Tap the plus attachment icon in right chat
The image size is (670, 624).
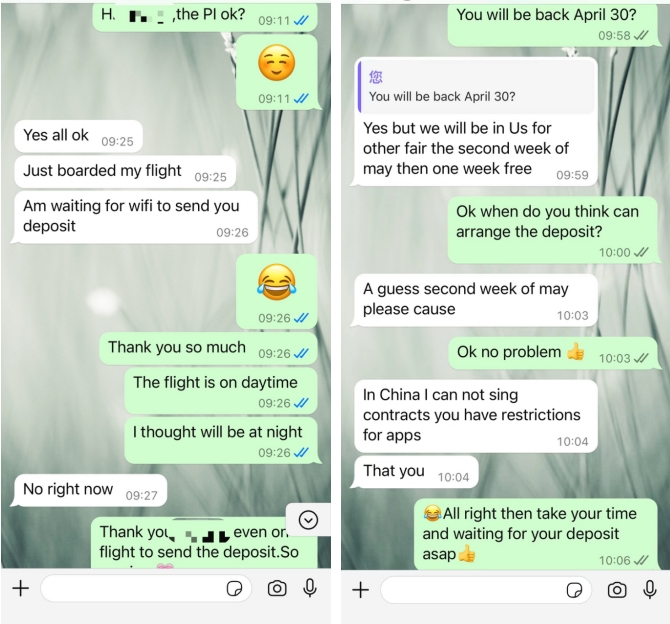pyautogui.click(x=361, y=590)
